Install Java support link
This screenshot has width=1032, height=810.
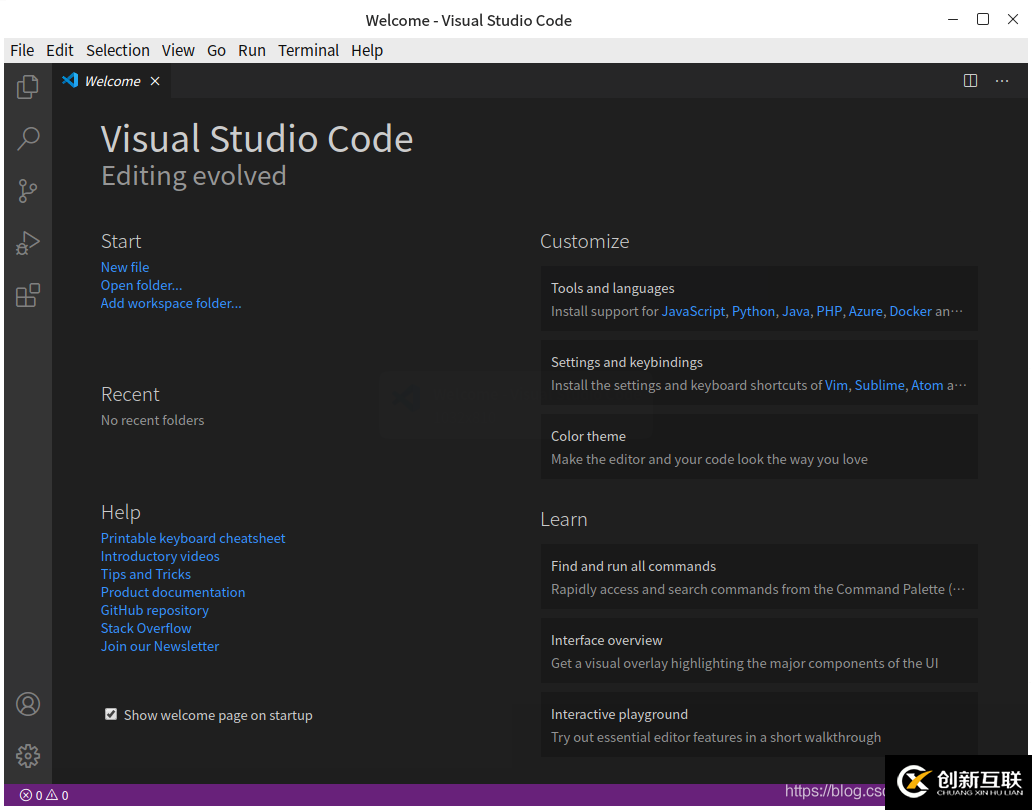click(796, 311)
